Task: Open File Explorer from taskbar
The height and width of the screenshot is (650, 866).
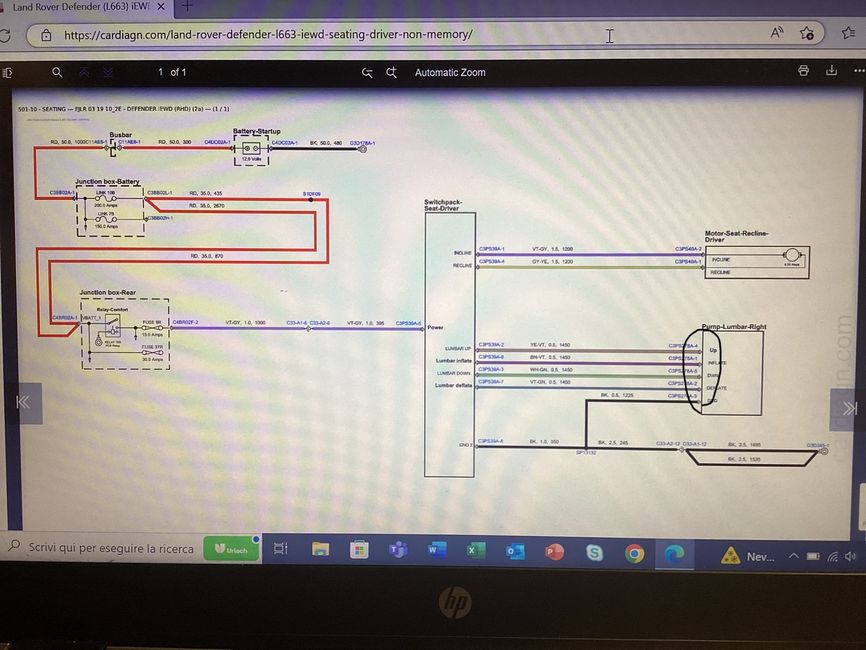Action: click(320, 549)
